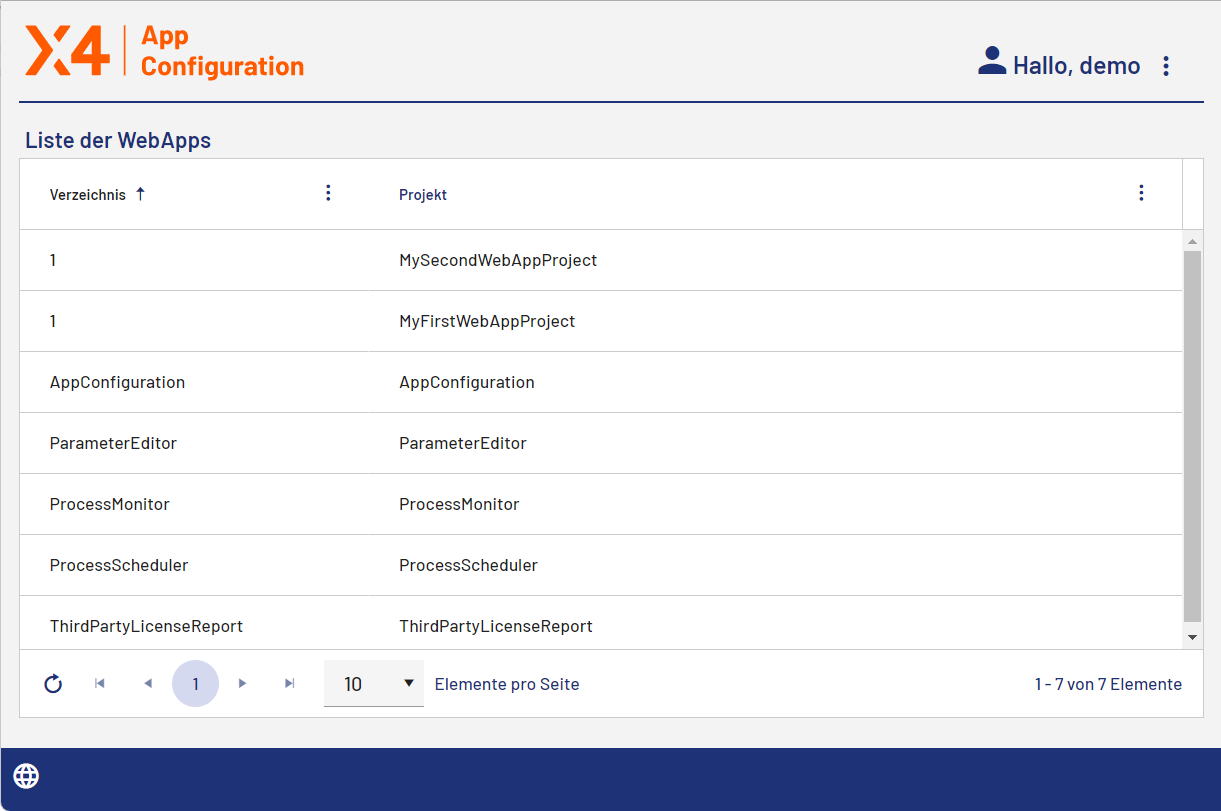1221x811 pixels.
Task: Open the user options kebab menu
Action: pos(1166,66)
